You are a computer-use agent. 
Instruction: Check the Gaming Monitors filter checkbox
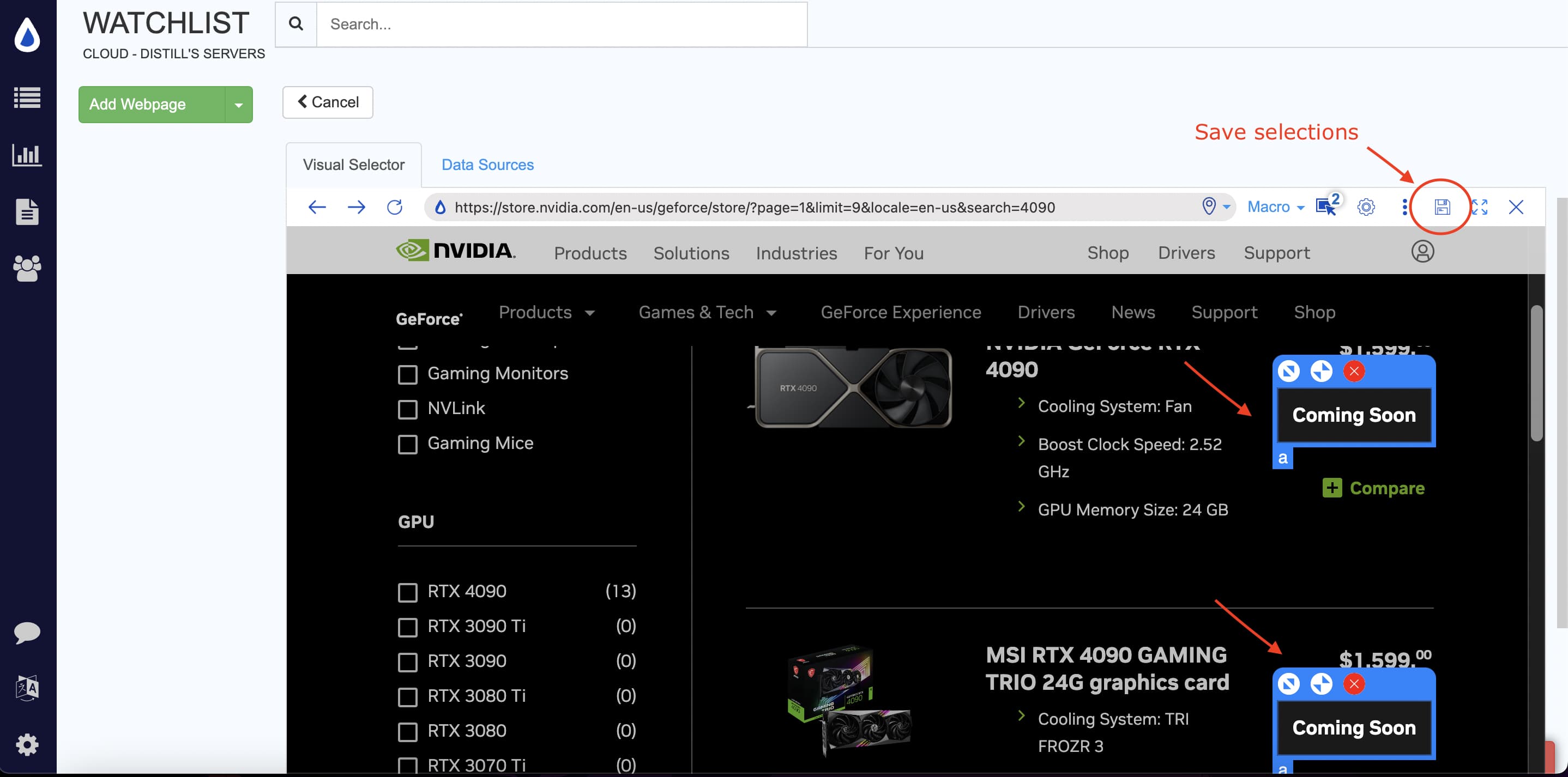(x=407, y=374)
